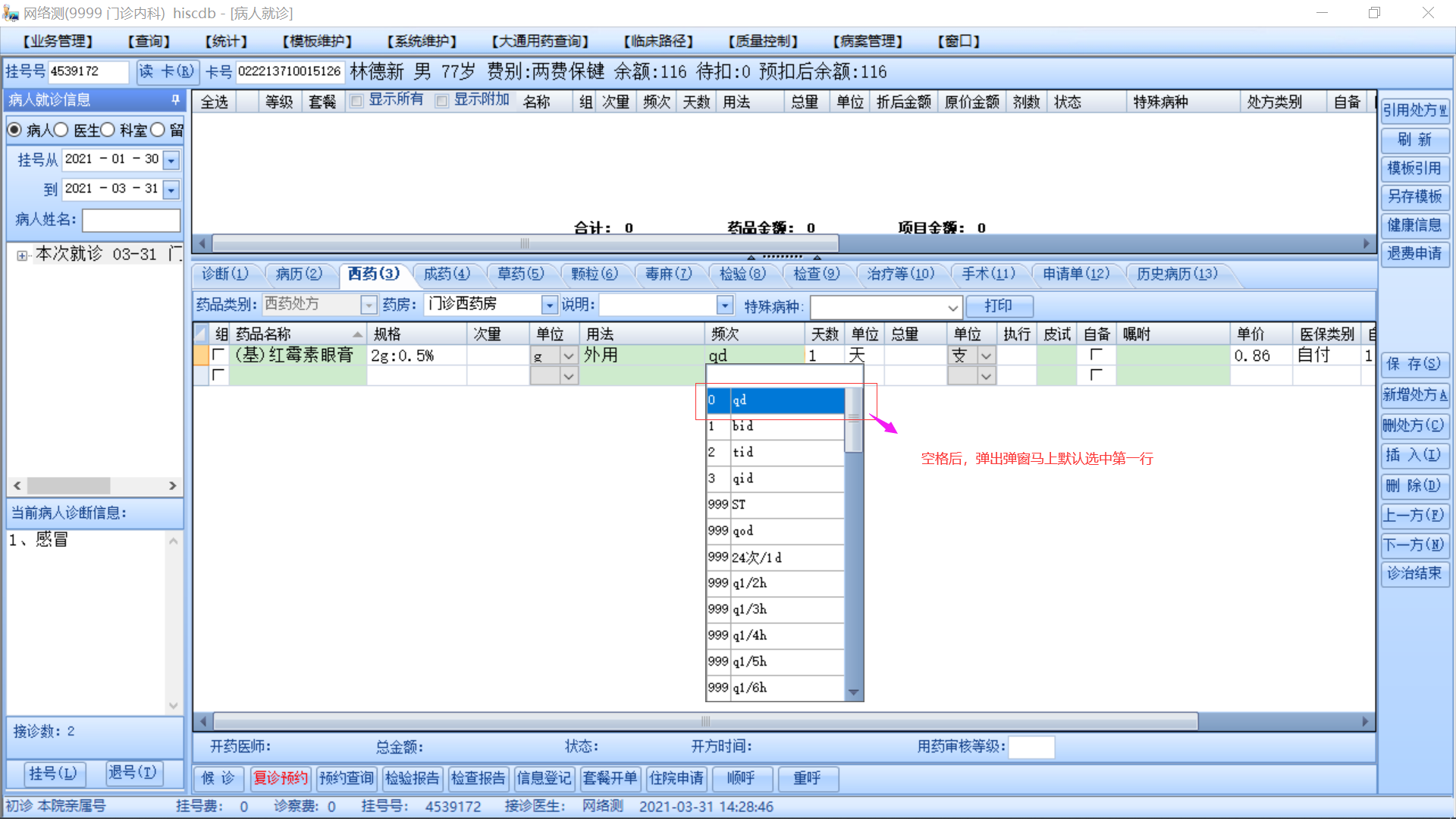Click the 保存(S) button
This screenshot has width=1456, height=819.
pyautogui.click(x=1414, y=364)
